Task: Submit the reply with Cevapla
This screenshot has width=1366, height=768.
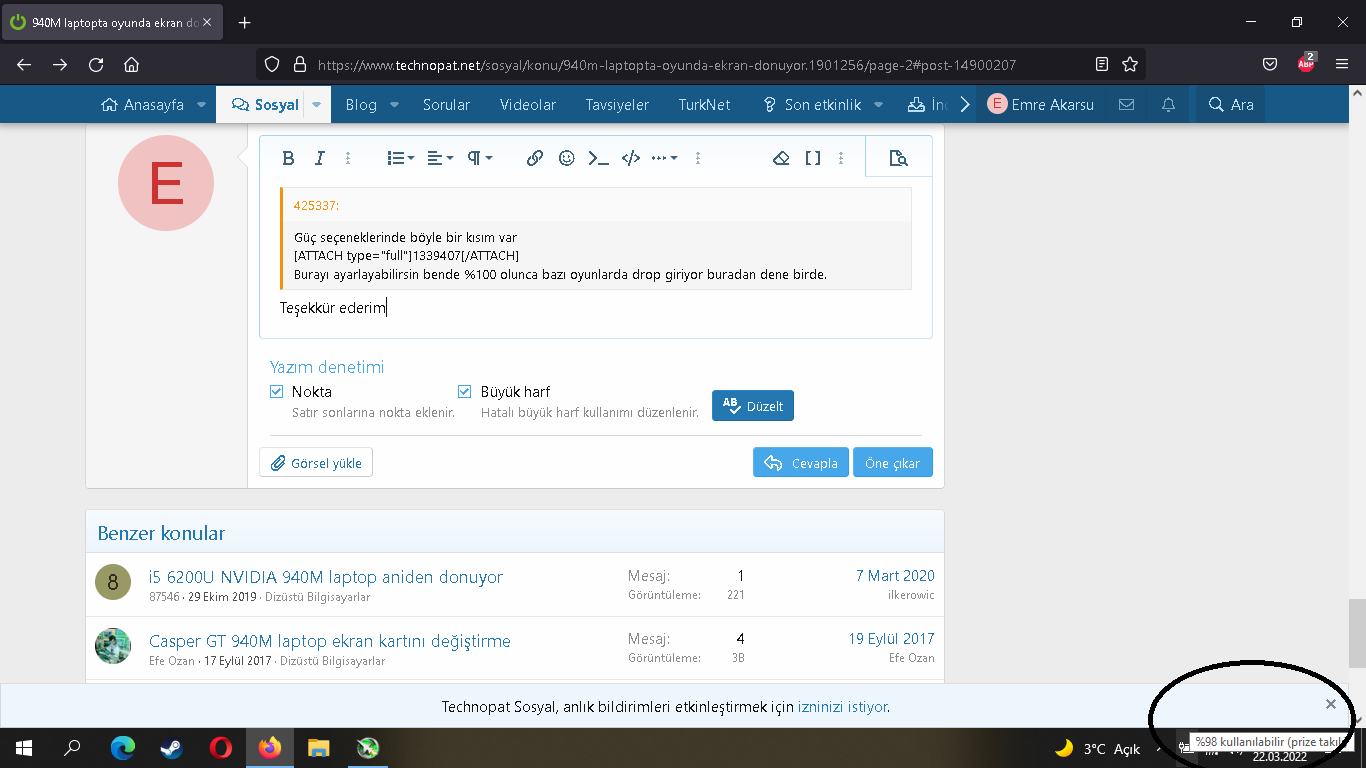Action: [x=801, y=463]
